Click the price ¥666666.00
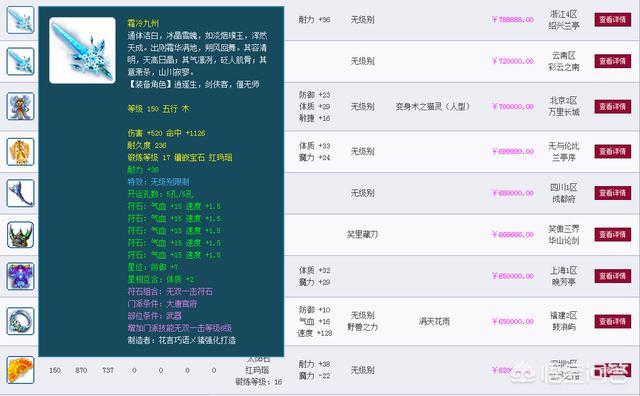Viewport: 640px width, 396px height. coord(513,235)
